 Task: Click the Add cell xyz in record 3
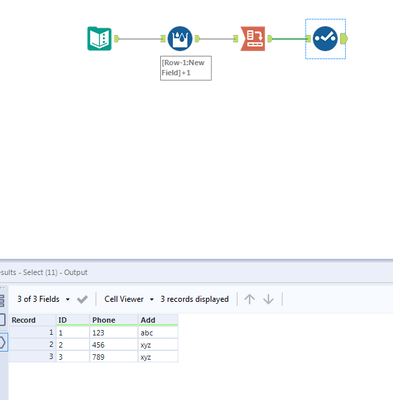click(x=158, y=357)
